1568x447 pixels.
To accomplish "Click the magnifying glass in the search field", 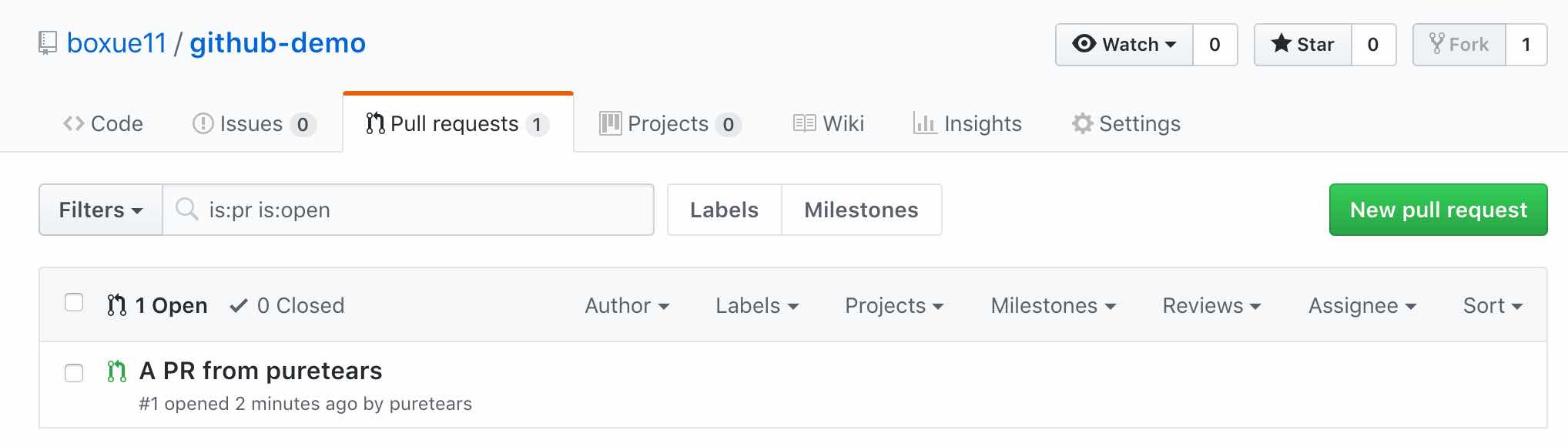I will coord(187,209).
